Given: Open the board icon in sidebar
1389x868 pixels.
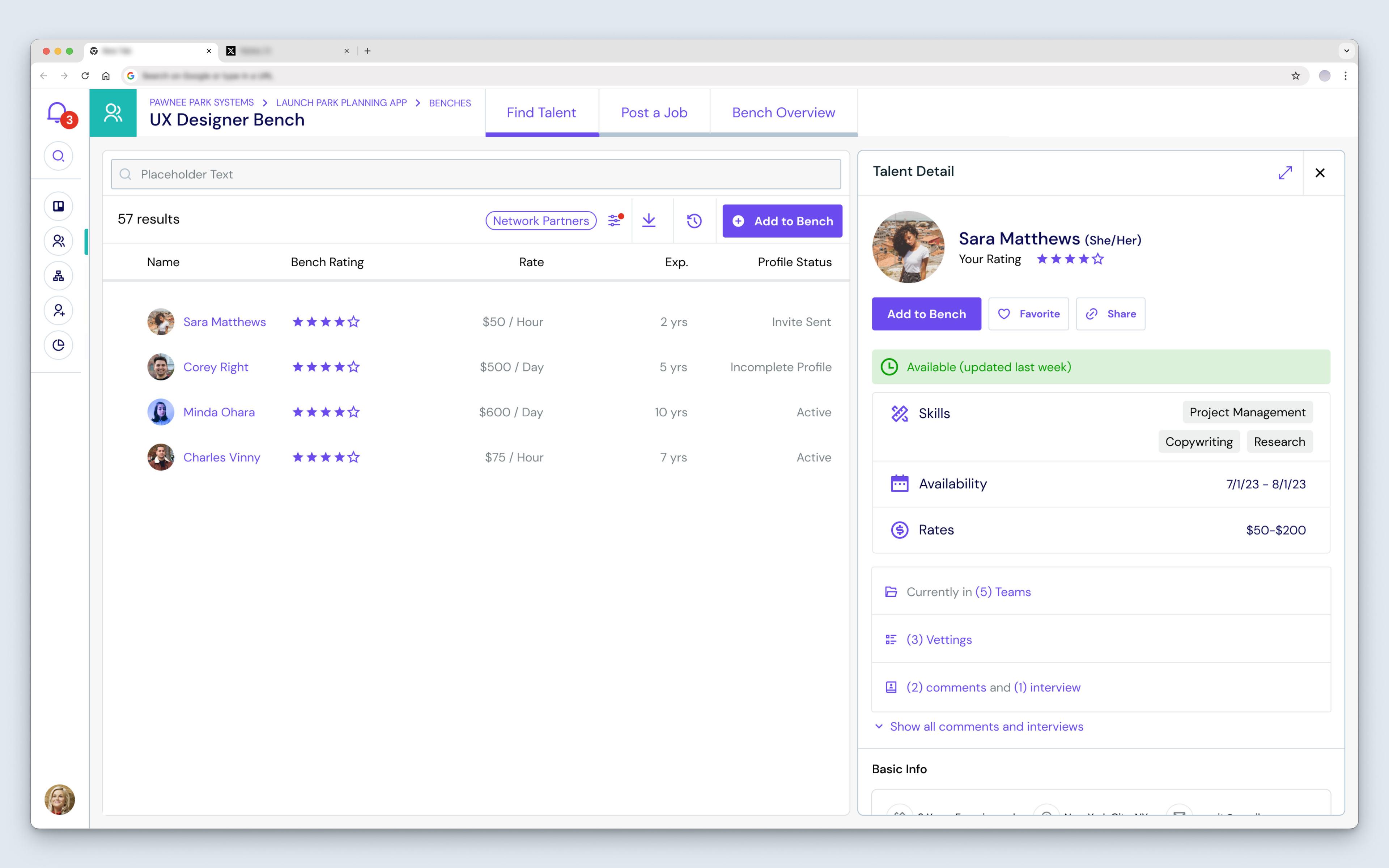Looking at the screenshot, I should (59, 207).
